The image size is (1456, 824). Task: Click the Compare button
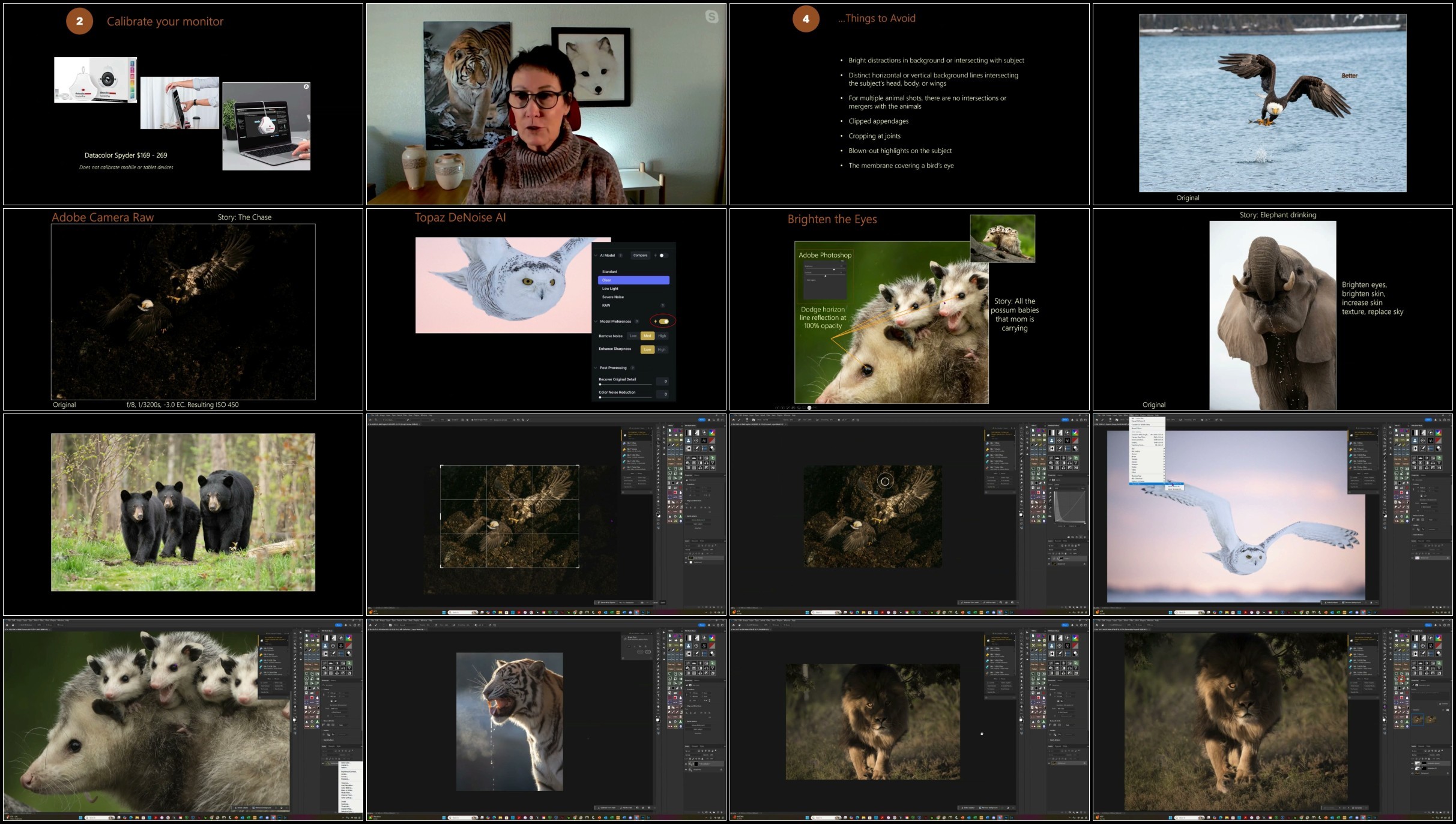[x=640, y=255]
